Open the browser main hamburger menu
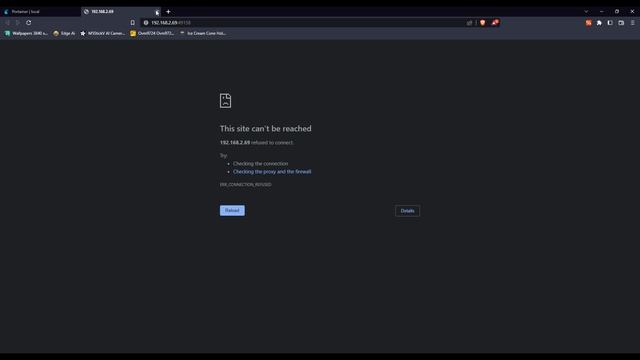 point(633,23)
